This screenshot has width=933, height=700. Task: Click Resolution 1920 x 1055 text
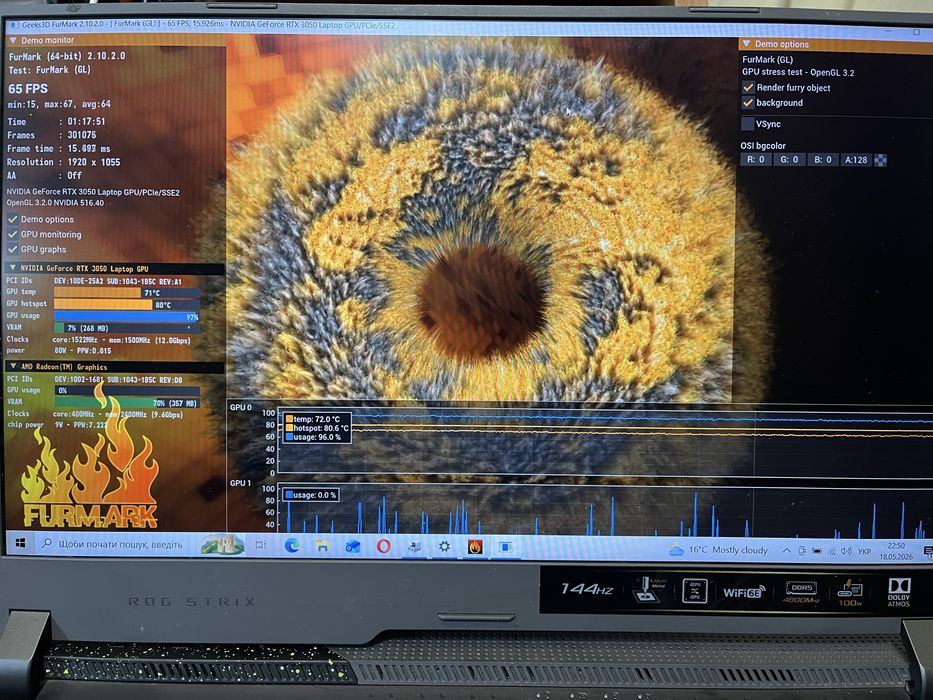[x=64, y=162]
